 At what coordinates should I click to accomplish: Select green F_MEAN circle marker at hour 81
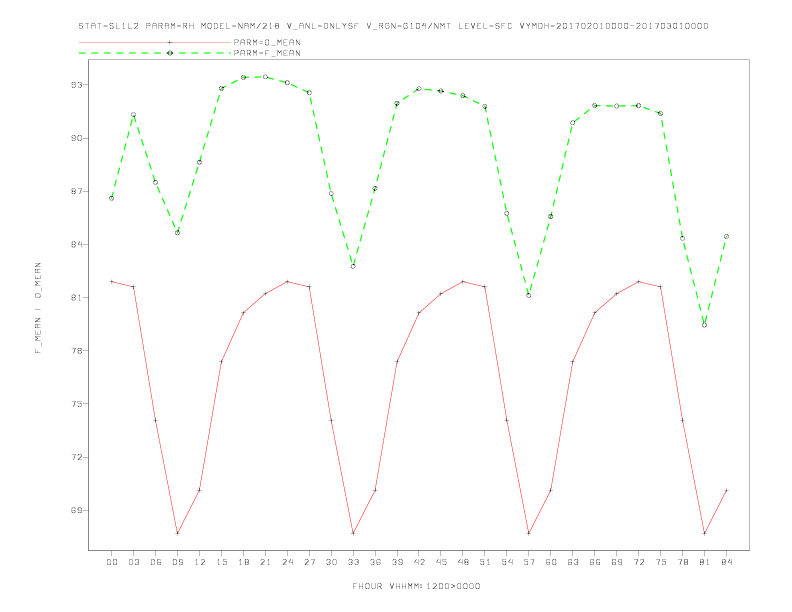click(x=705, y=325)
